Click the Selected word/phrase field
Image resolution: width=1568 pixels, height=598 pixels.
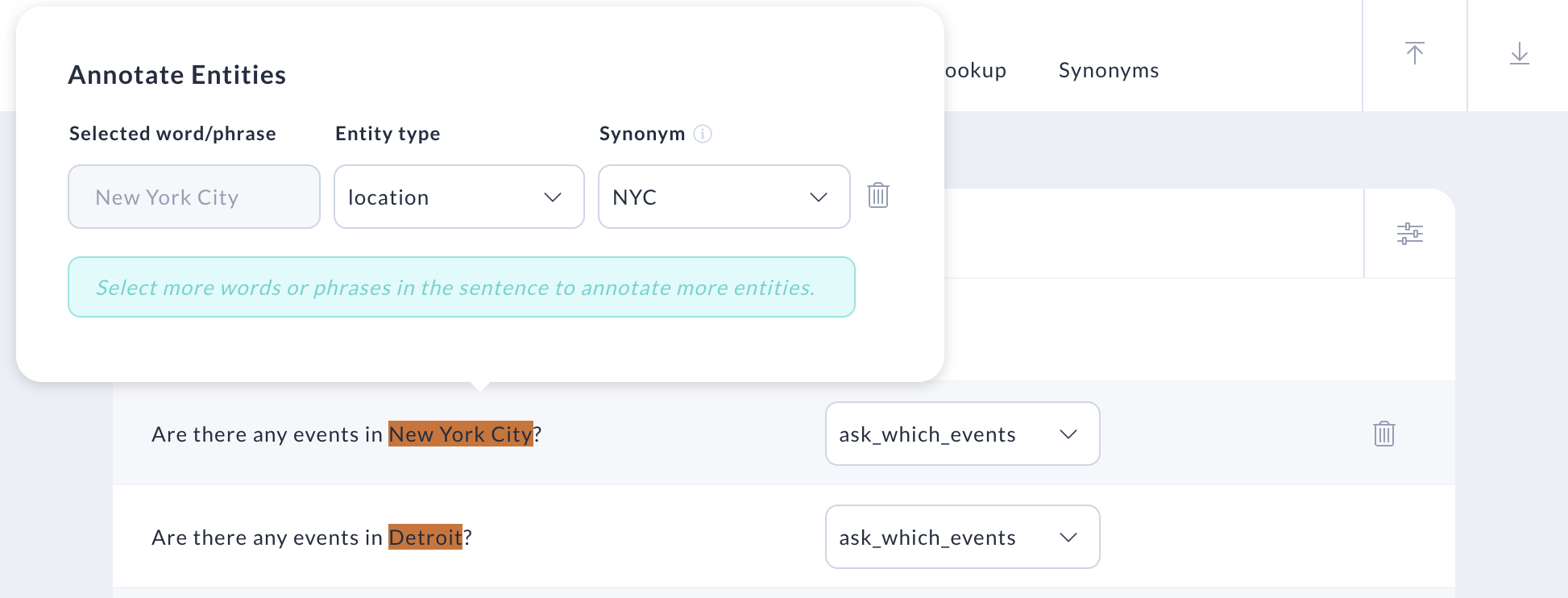(x=194, y=197)
